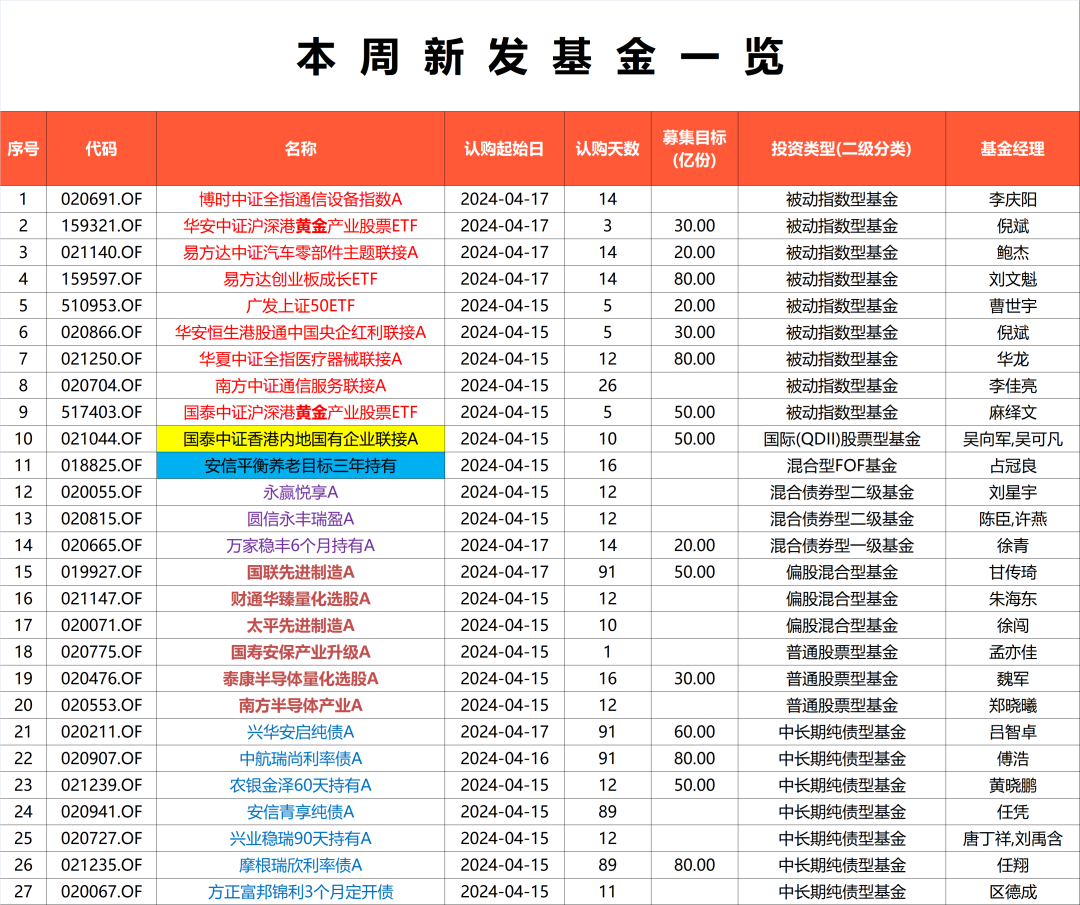
Task: Select the 名称 column header
Action: (300, 149)
